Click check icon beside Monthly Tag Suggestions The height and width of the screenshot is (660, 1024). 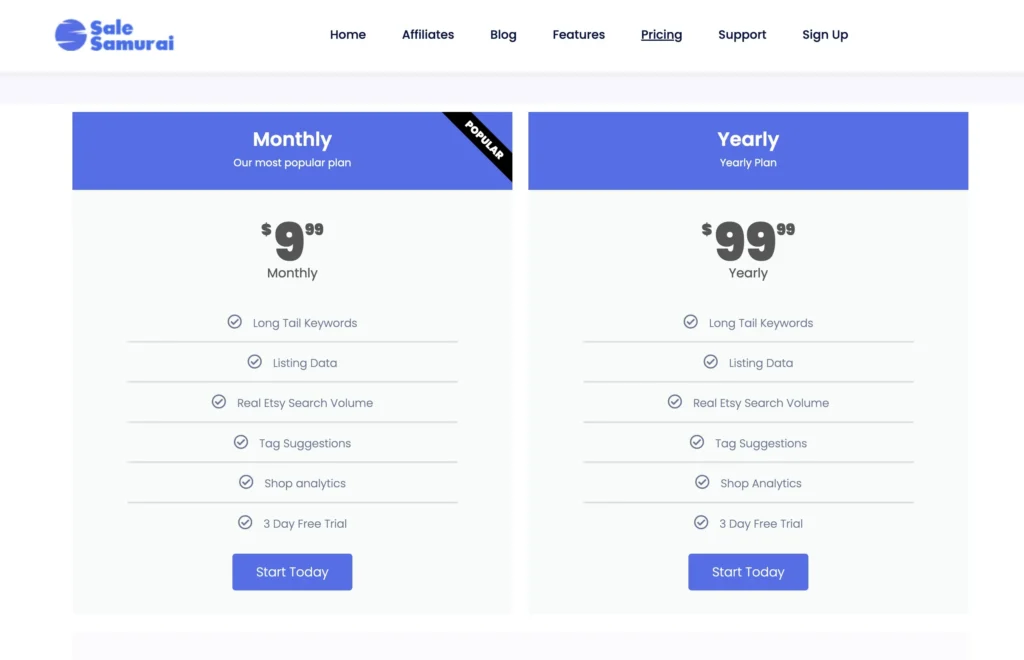[240, 442]
